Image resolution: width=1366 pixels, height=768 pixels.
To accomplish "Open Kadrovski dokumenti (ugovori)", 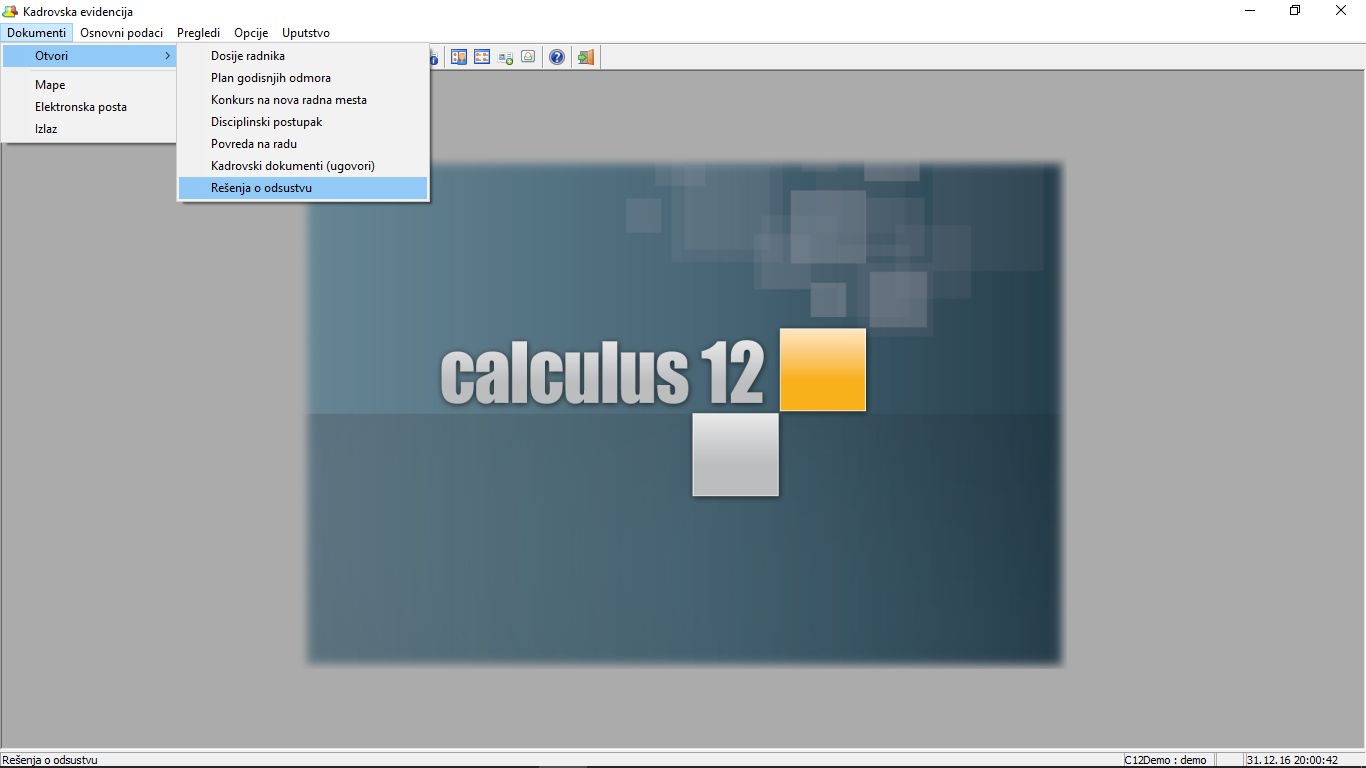I will point(303,166).
